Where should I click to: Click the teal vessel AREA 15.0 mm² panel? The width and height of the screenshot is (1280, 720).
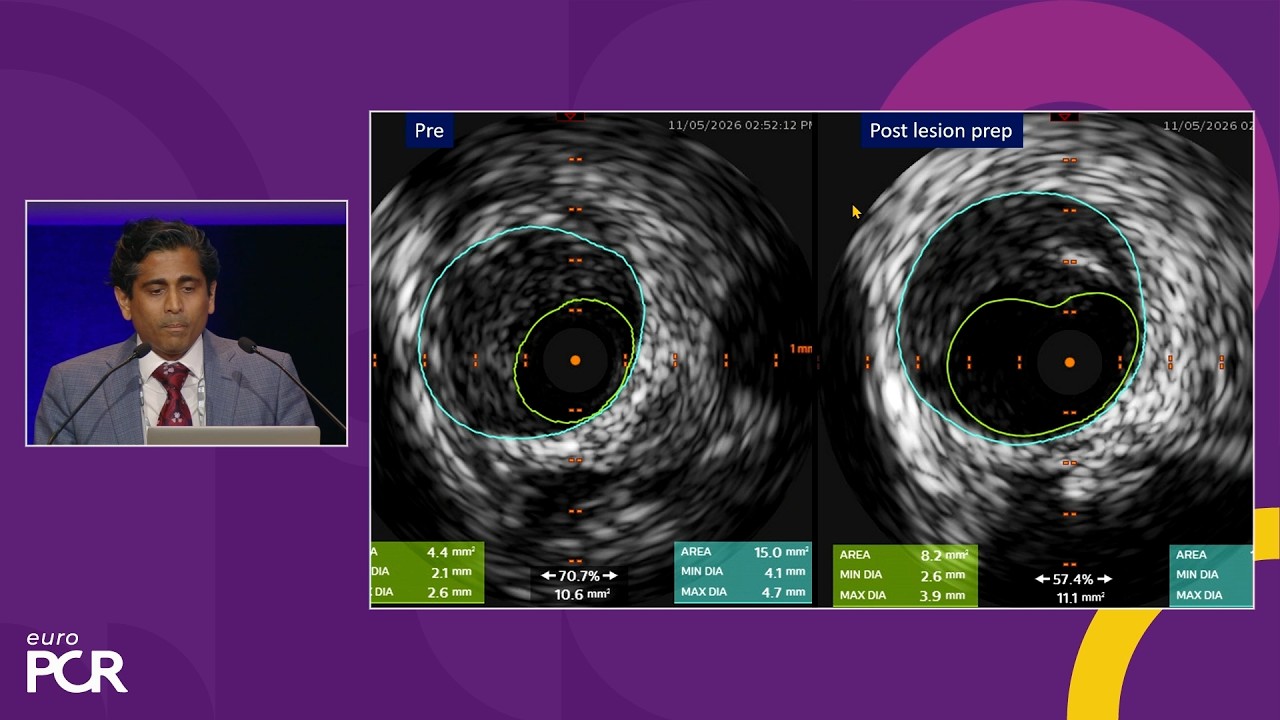743,572
